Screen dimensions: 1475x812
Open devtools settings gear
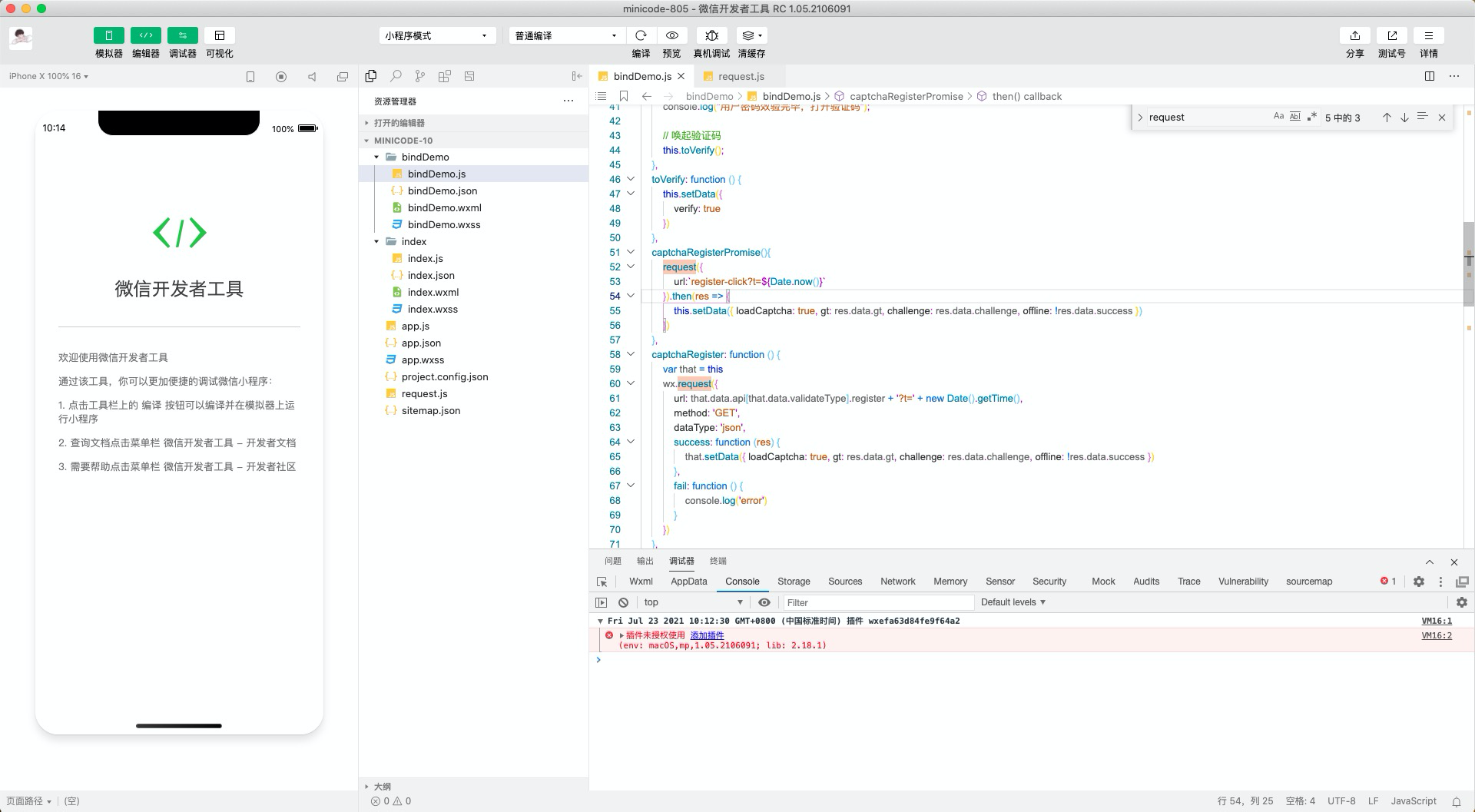tap(1419, 582)
